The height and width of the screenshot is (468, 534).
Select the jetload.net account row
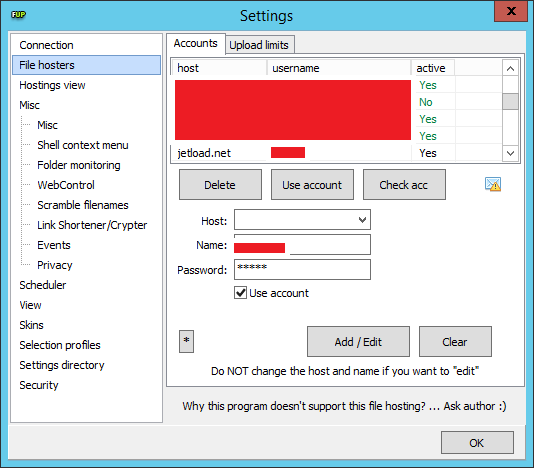click(x=337, y=153)
